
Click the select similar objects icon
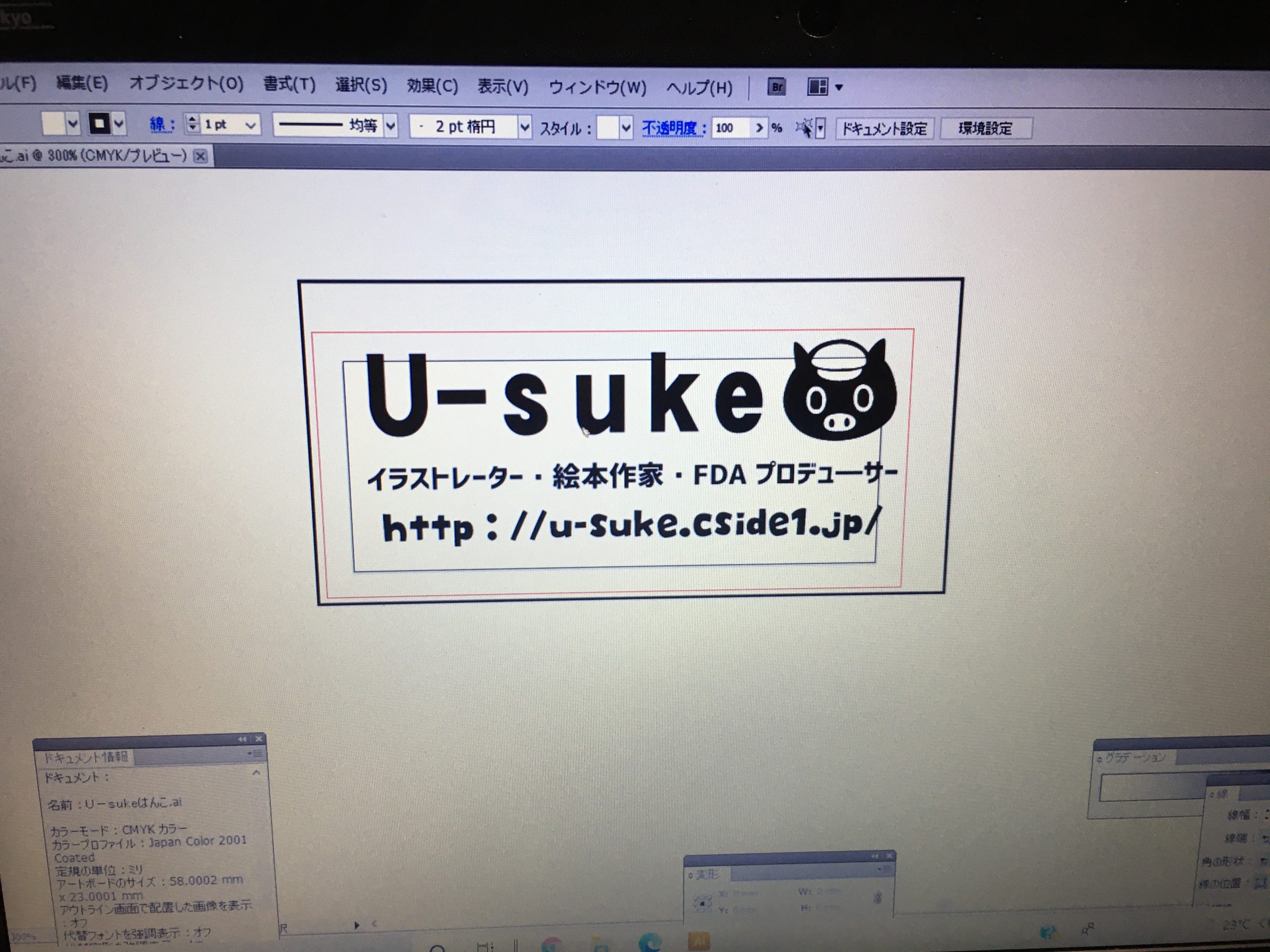805,127
